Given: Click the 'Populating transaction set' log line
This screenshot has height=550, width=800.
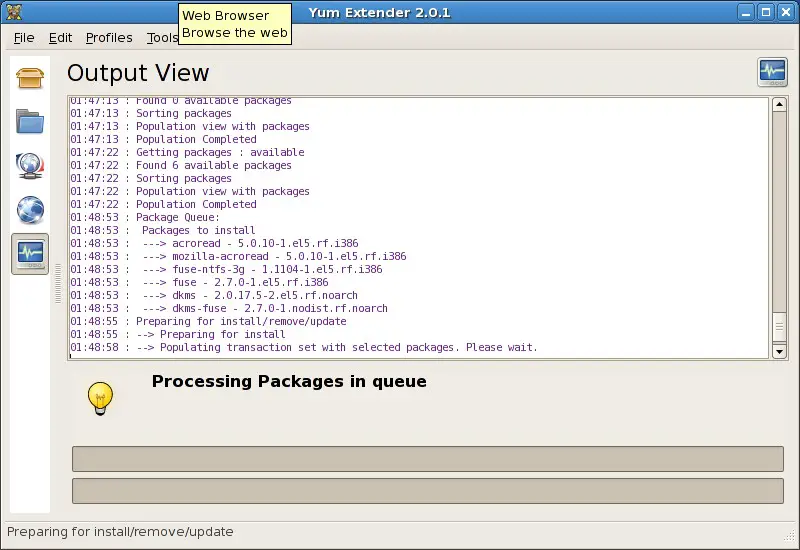Looking at the screenshot, I should click(304, 347).
